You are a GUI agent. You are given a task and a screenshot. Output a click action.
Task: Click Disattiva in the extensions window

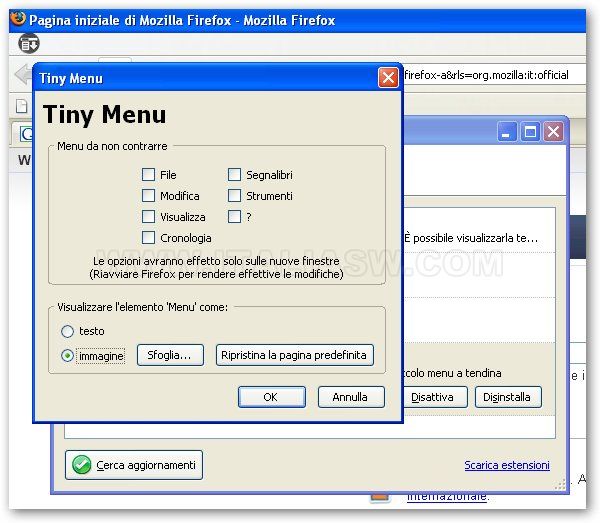435,397
